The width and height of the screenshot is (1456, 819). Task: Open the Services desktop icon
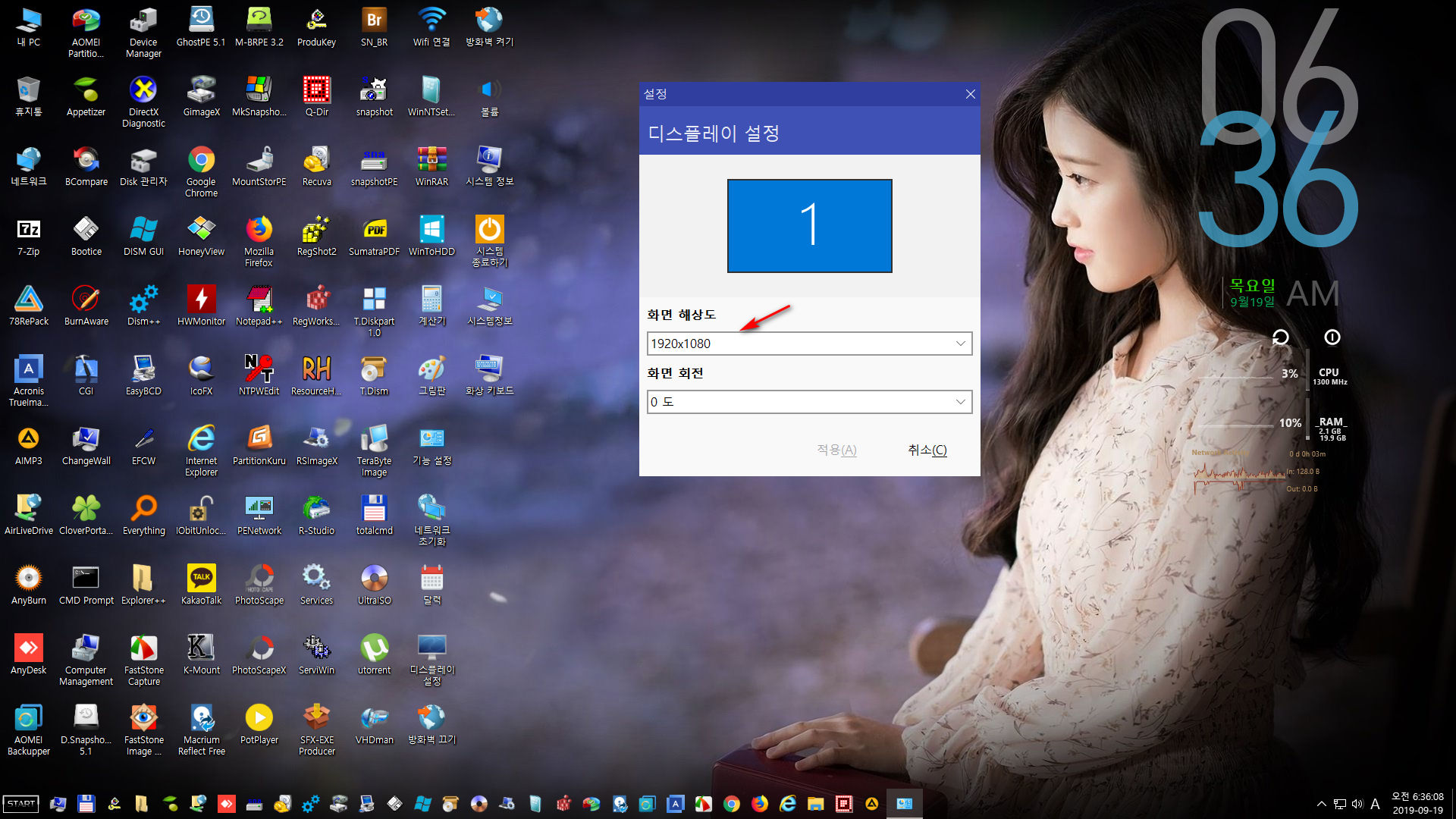(x=316, y=585)
